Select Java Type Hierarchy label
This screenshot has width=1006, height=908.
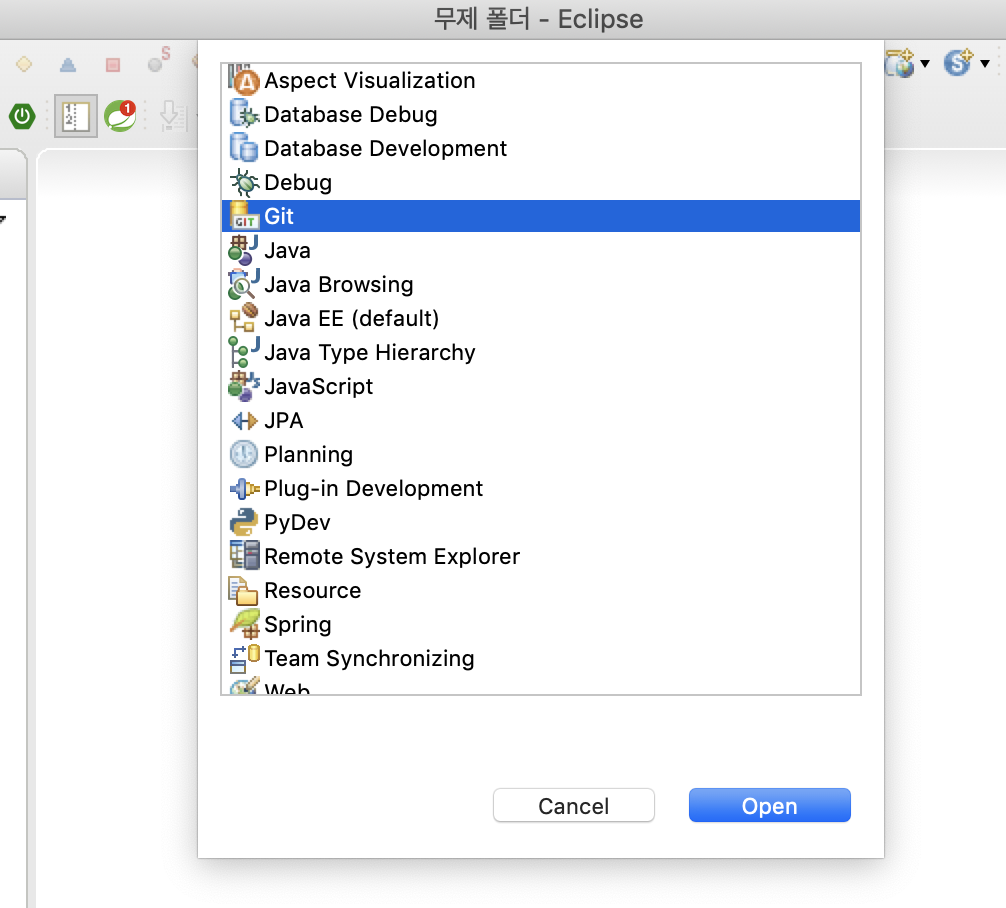pyautogui.click(x=369, y=353)
